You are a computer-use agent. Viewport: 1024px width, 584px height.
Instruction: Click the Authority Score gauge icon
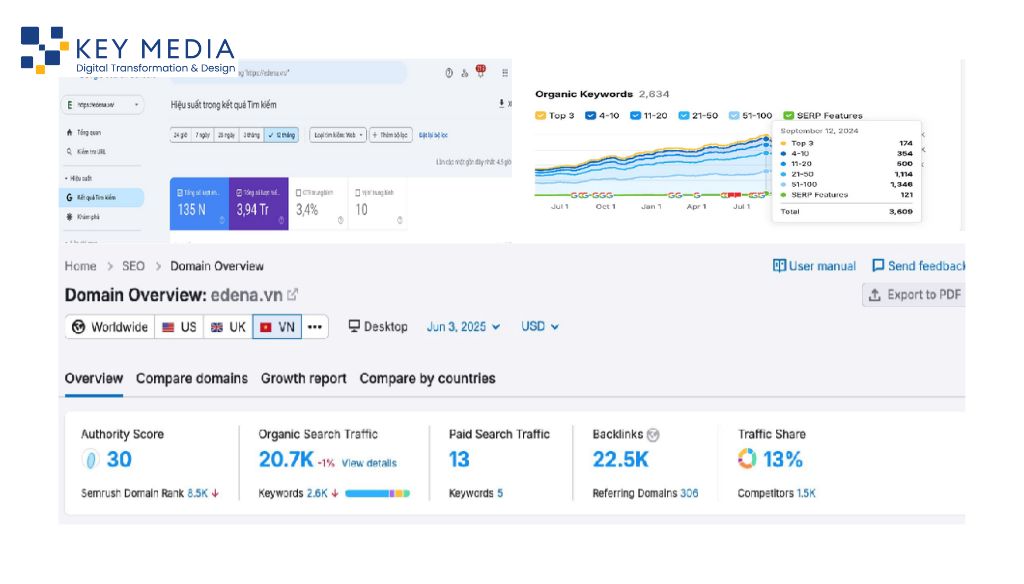[91, 459]
